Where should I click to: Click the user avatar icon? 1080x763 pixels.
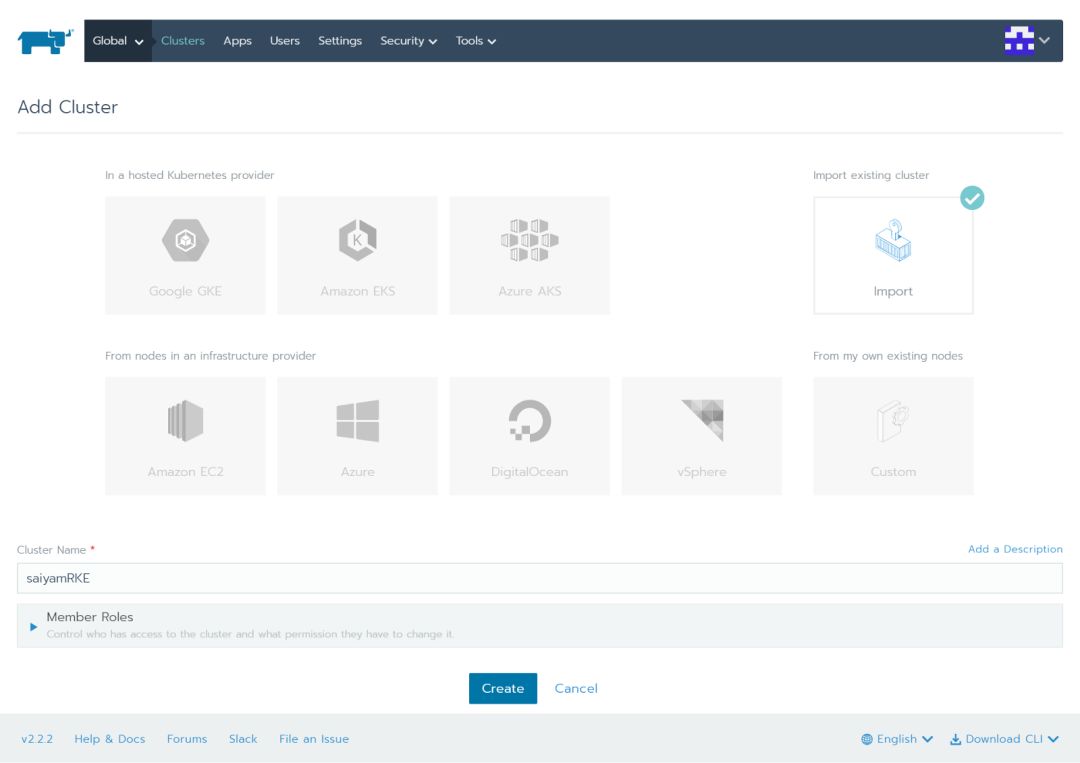coord(1019,40)
